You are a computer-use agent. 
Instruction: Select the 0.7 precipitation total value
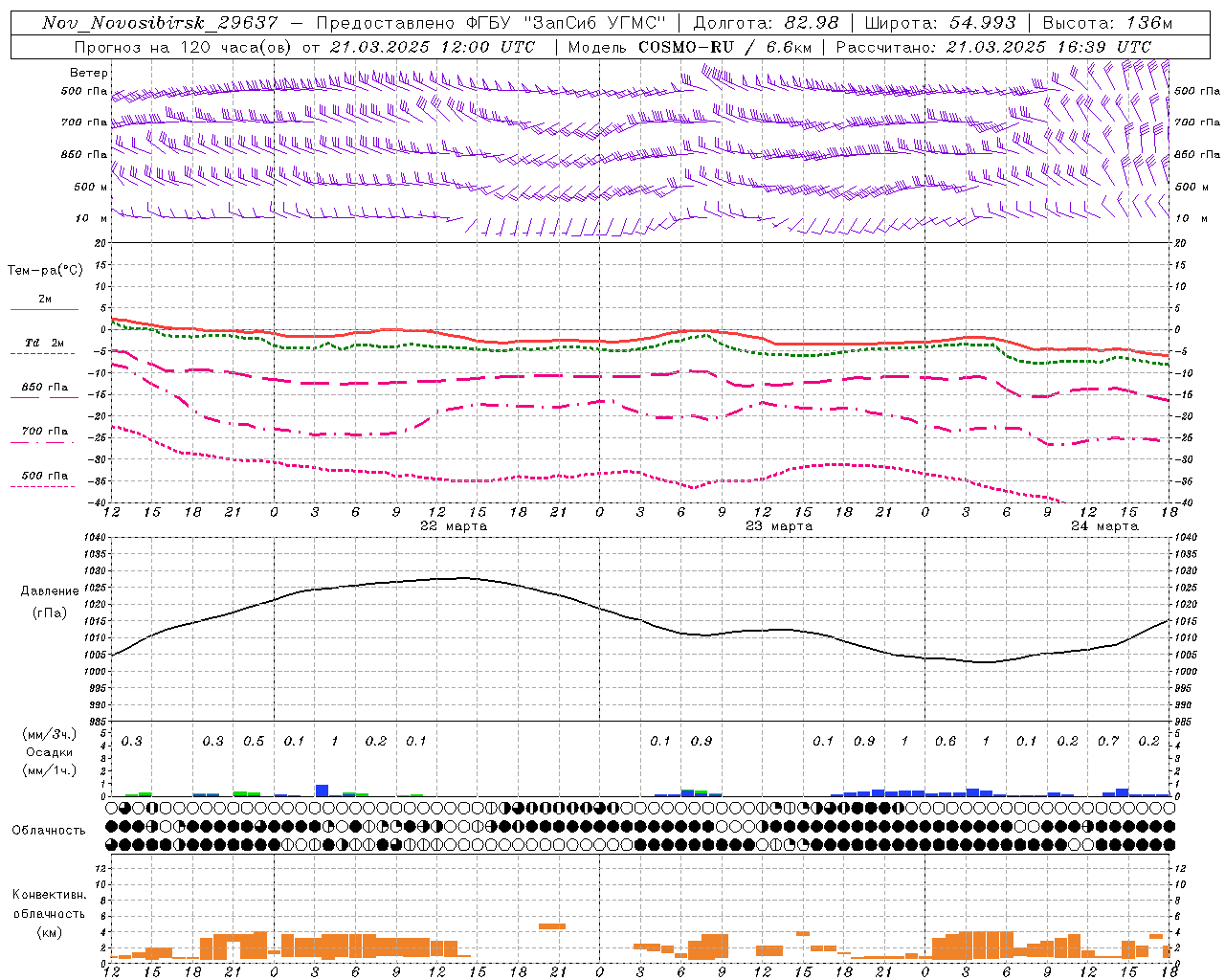1108,742
